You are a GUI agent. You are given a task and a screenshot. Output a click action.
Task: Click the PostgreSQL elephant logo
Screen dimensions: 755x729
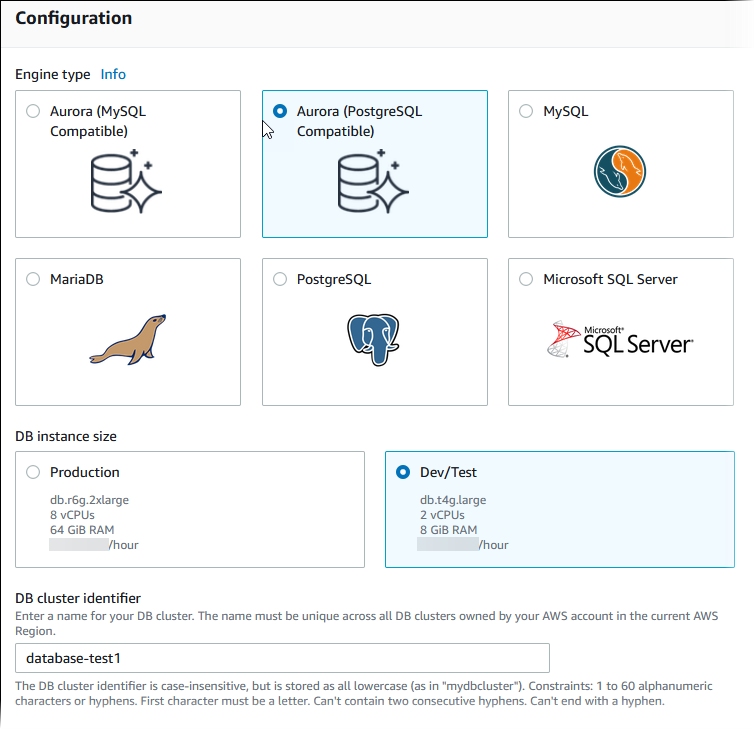[373, 338]
